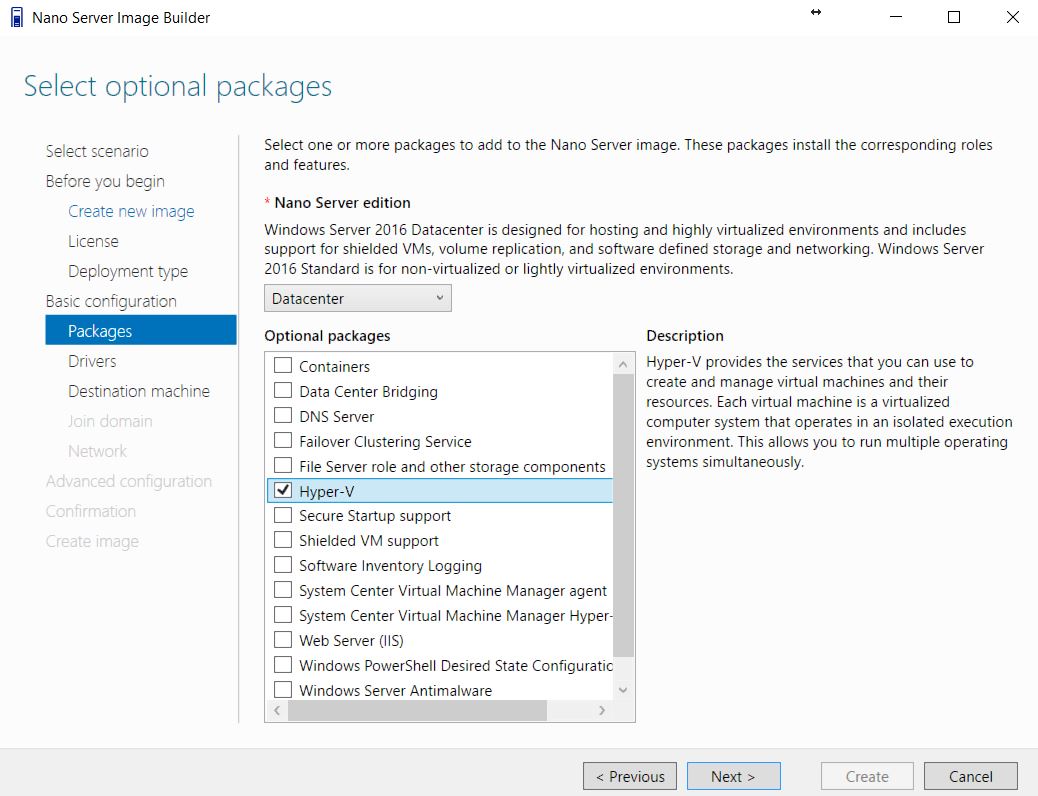Tick the Software Inventory Logging checkbox

point(283,565)
